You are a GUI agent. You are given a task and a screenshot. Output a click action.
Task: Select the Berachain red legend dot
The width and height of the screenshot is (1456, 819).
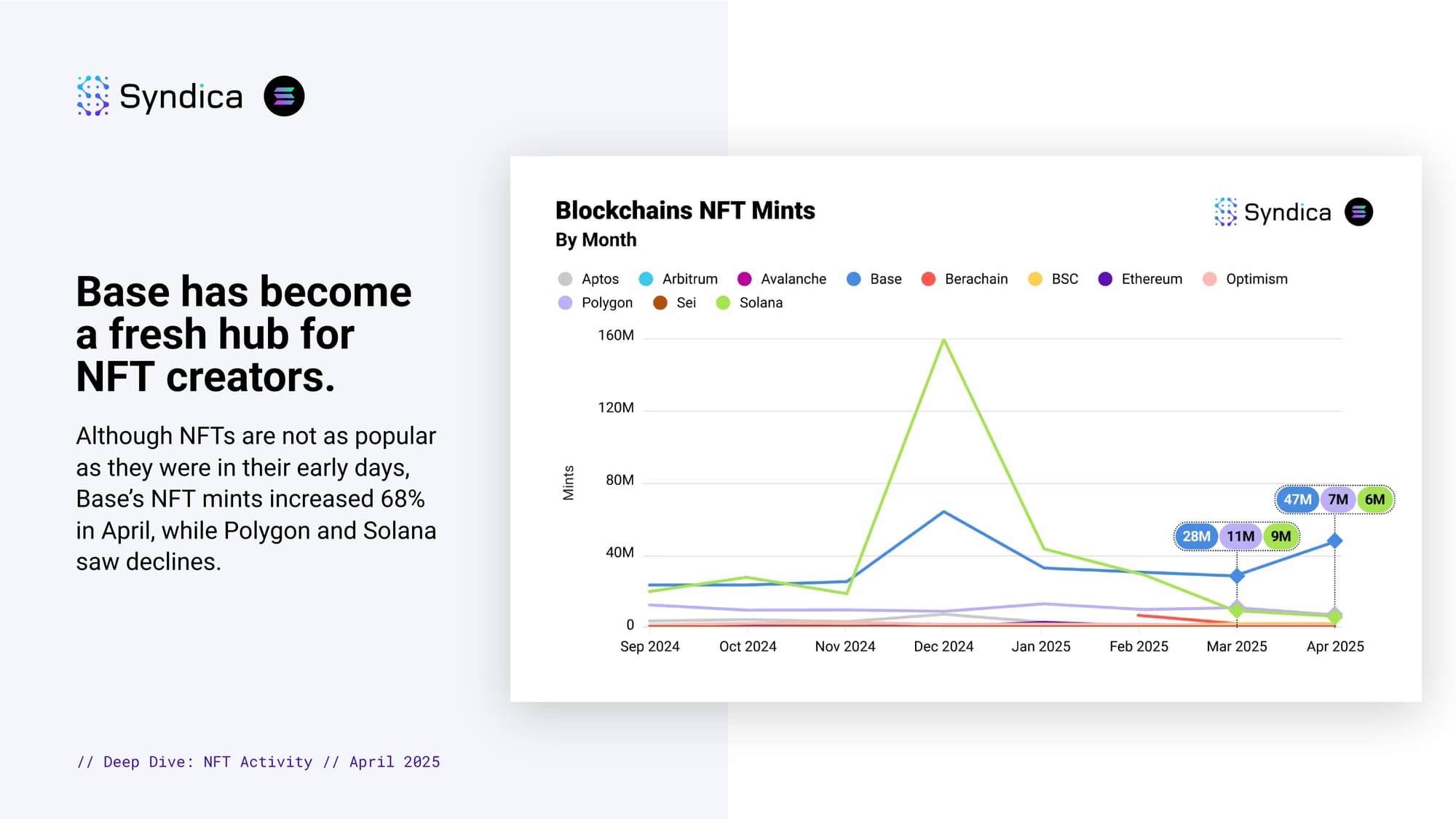pos(928,279)
